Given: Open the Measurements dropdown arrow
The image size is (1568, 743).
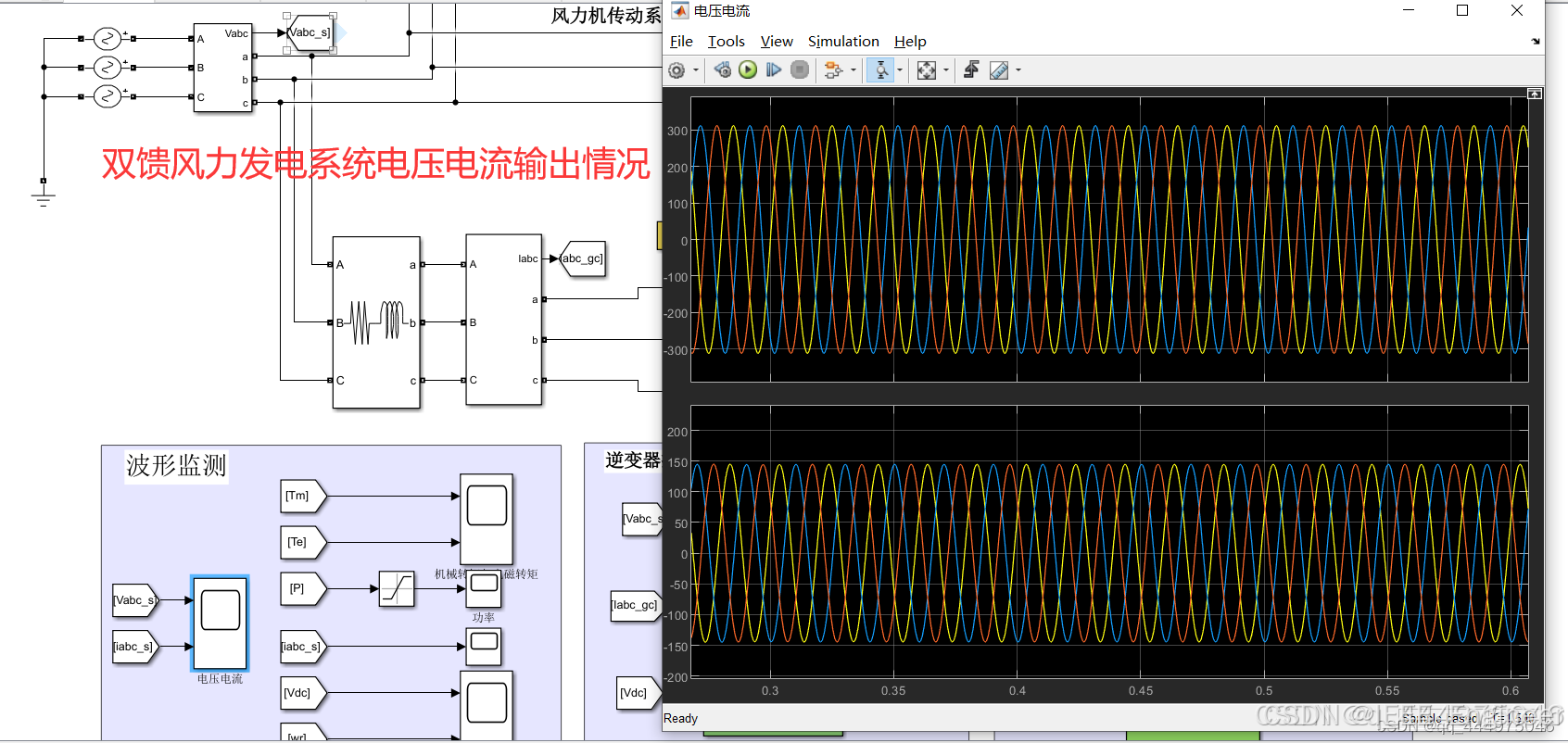Looking at the screenshot, I should [x=1018, y=70].
